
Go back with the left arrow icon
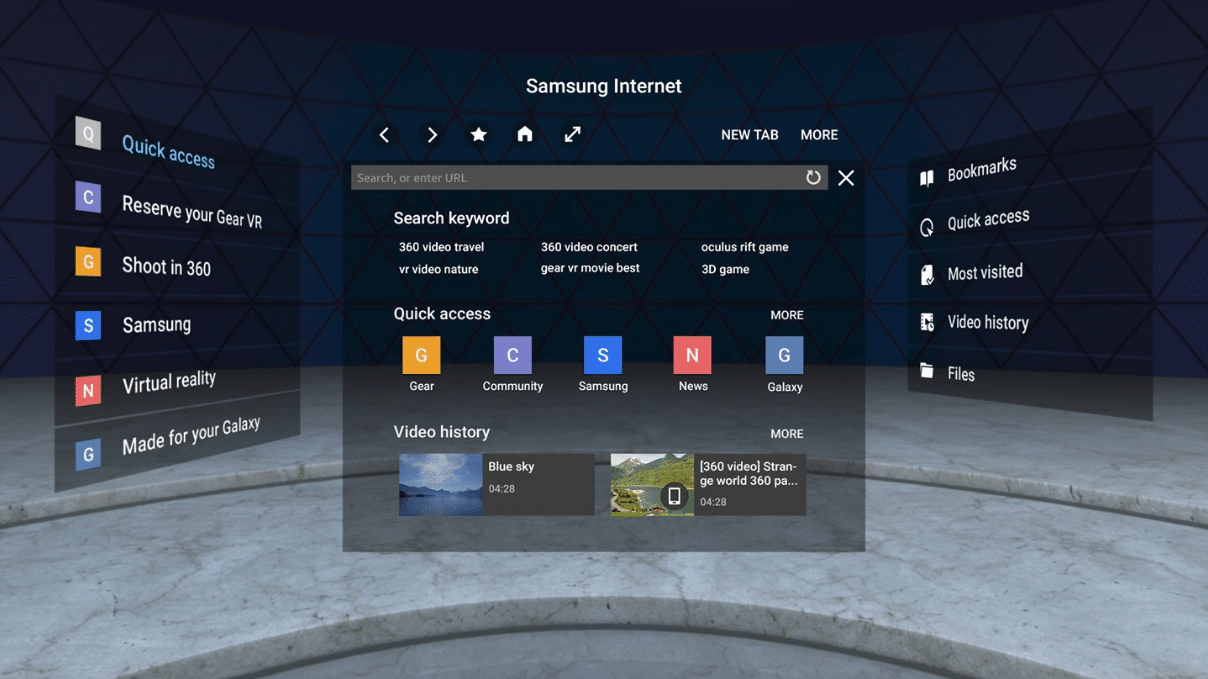click(384, 135)
